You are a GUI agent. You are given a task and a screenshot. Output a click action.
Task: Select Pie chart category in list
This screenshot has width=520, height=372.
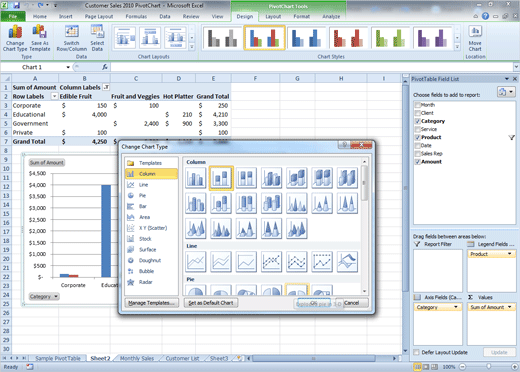[151, 195]
